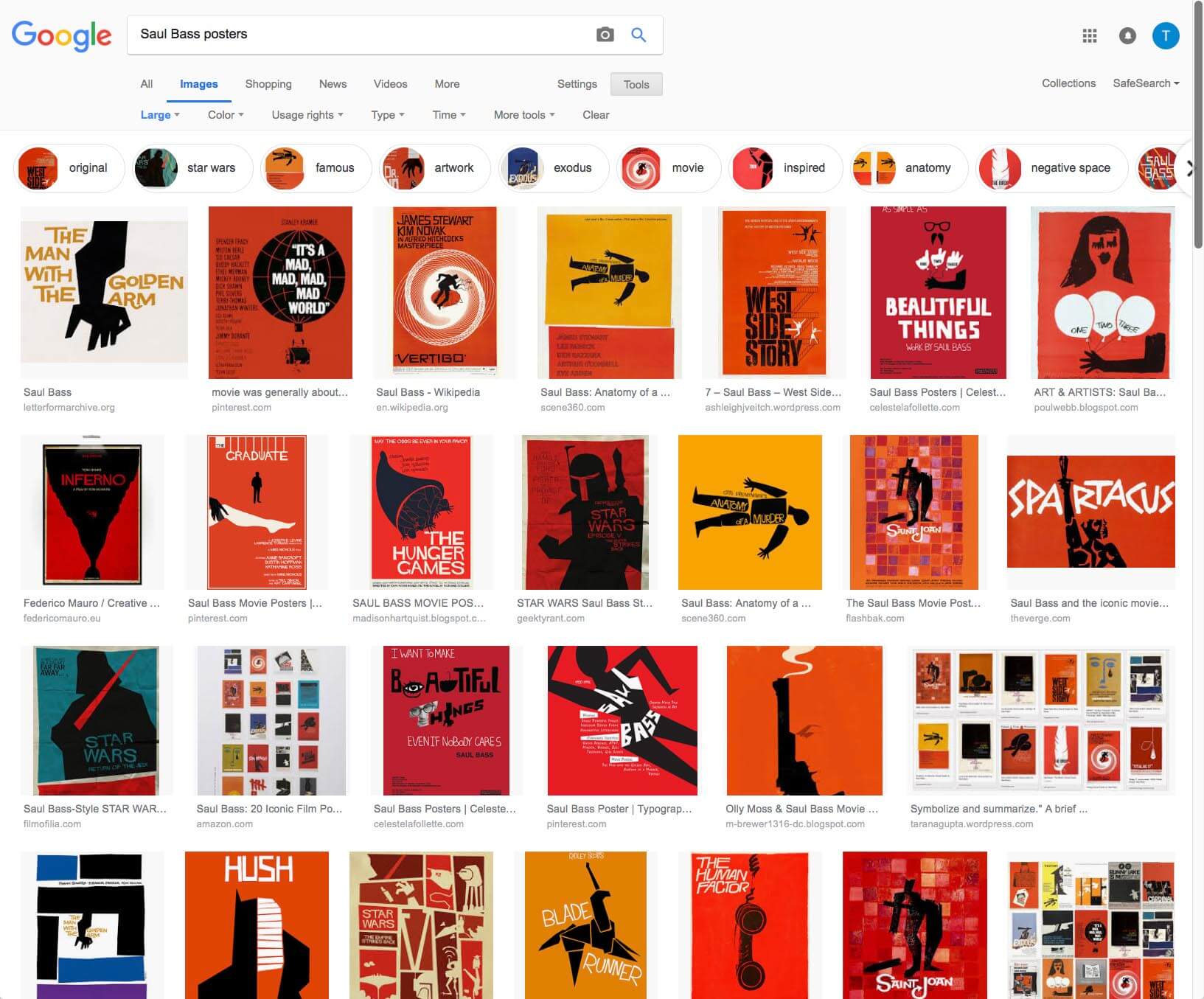
Task: Select the 'famous' suggestion chip
Action: tap(316, 168)
